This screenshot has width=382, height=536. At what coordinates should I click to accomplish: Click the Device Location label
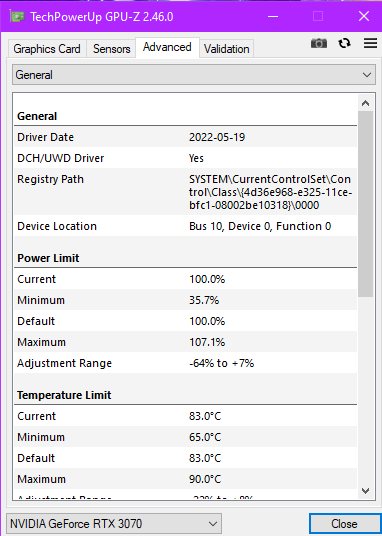(x=57, y=226)
